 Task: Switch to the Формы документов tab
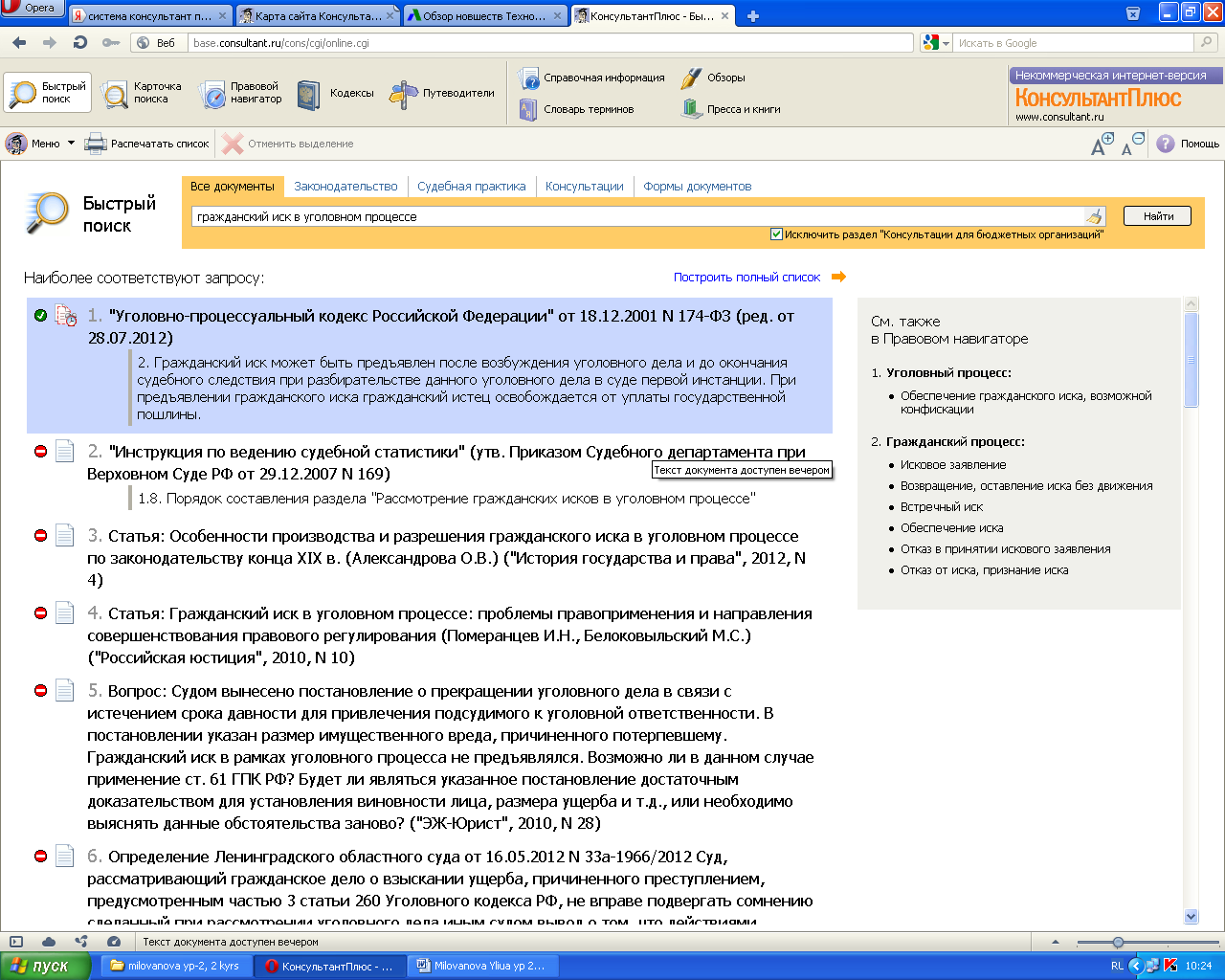[698, 187]
